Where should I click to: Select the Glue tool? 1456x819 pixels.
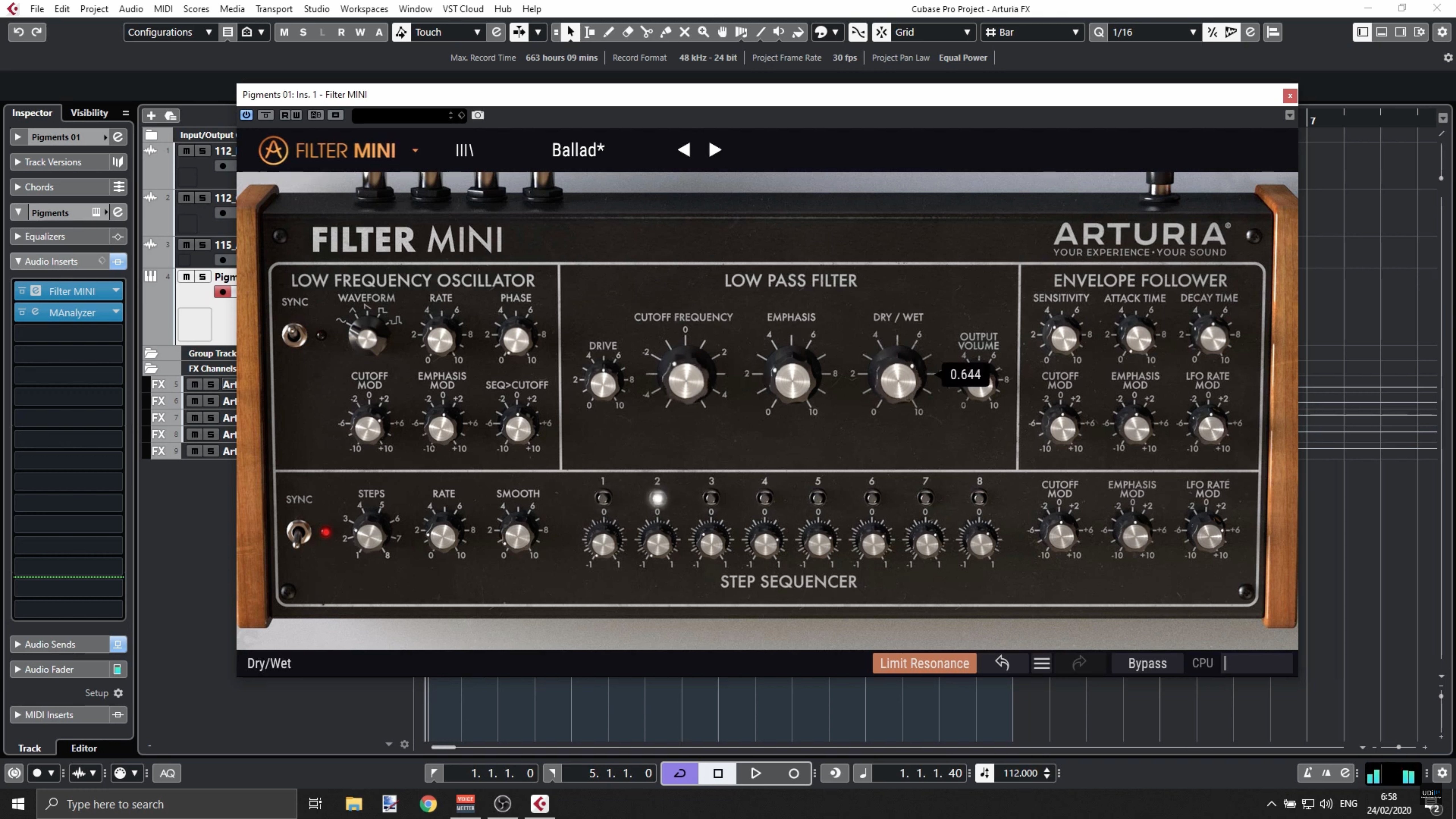pos(666,32)
